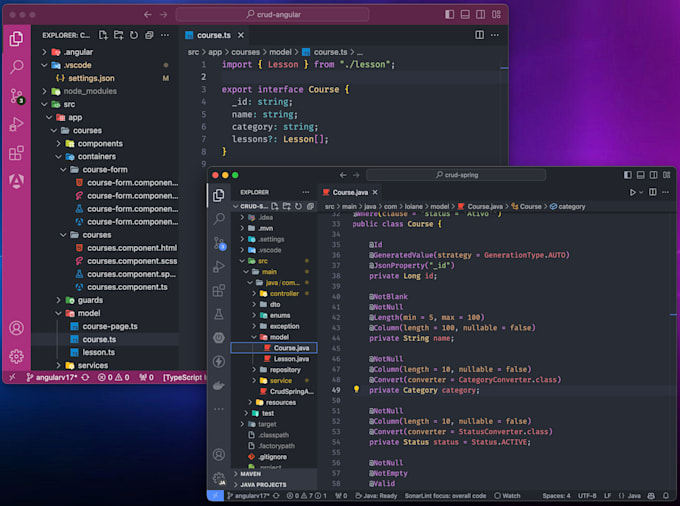680x506 pixels.
Task: Open Run and Debug in the crud-angular window
Action: pos(17,124)
